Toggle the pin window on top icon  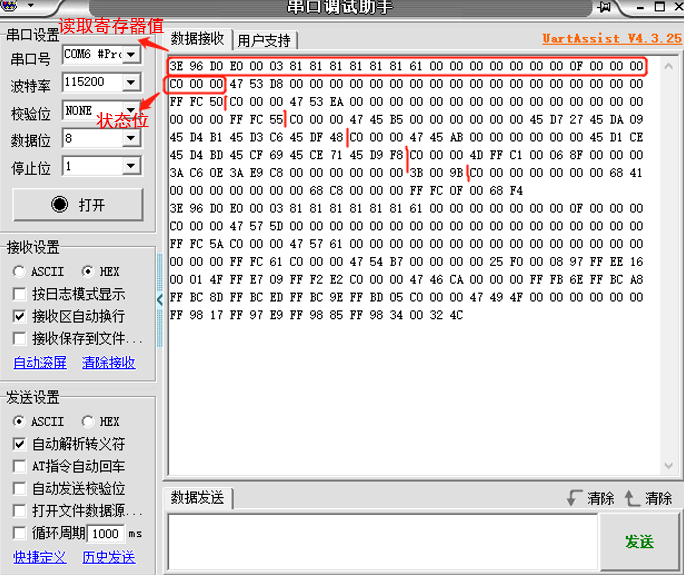tap(605, 7)
